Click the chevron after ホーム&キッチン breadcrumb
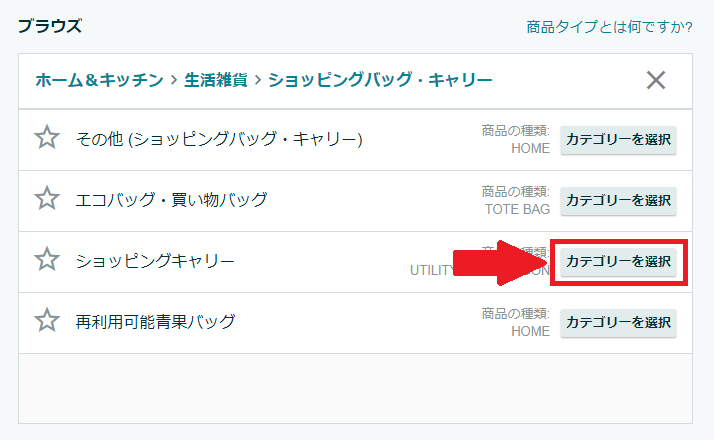 [174, 81]
